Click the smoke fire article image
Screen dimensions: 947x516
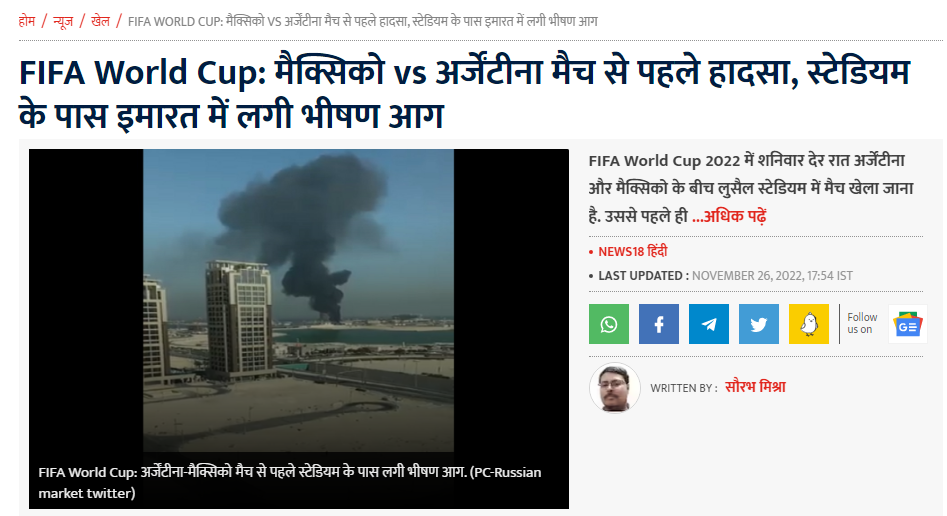point(298,300)
